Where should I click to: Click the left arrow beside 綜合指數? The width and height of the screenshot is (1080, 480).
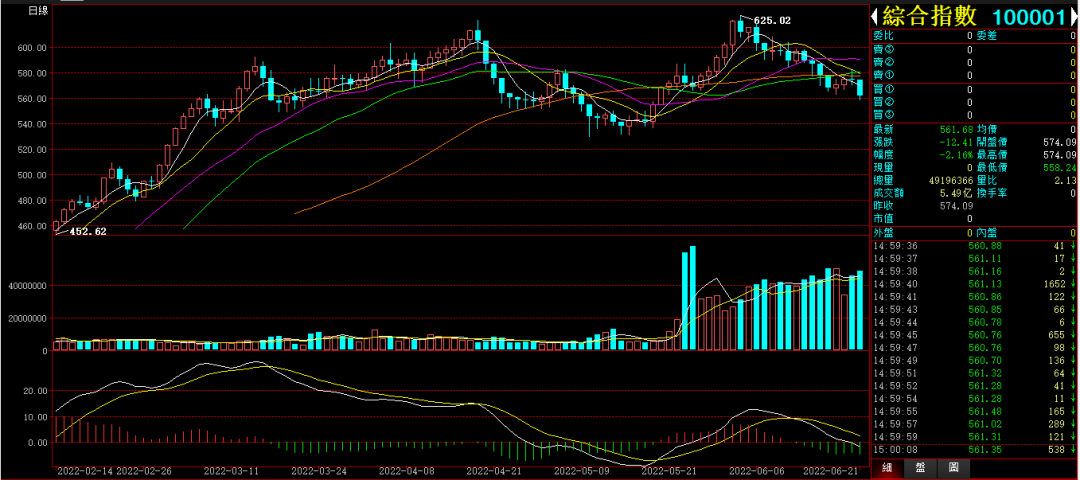tap(875, 17)
